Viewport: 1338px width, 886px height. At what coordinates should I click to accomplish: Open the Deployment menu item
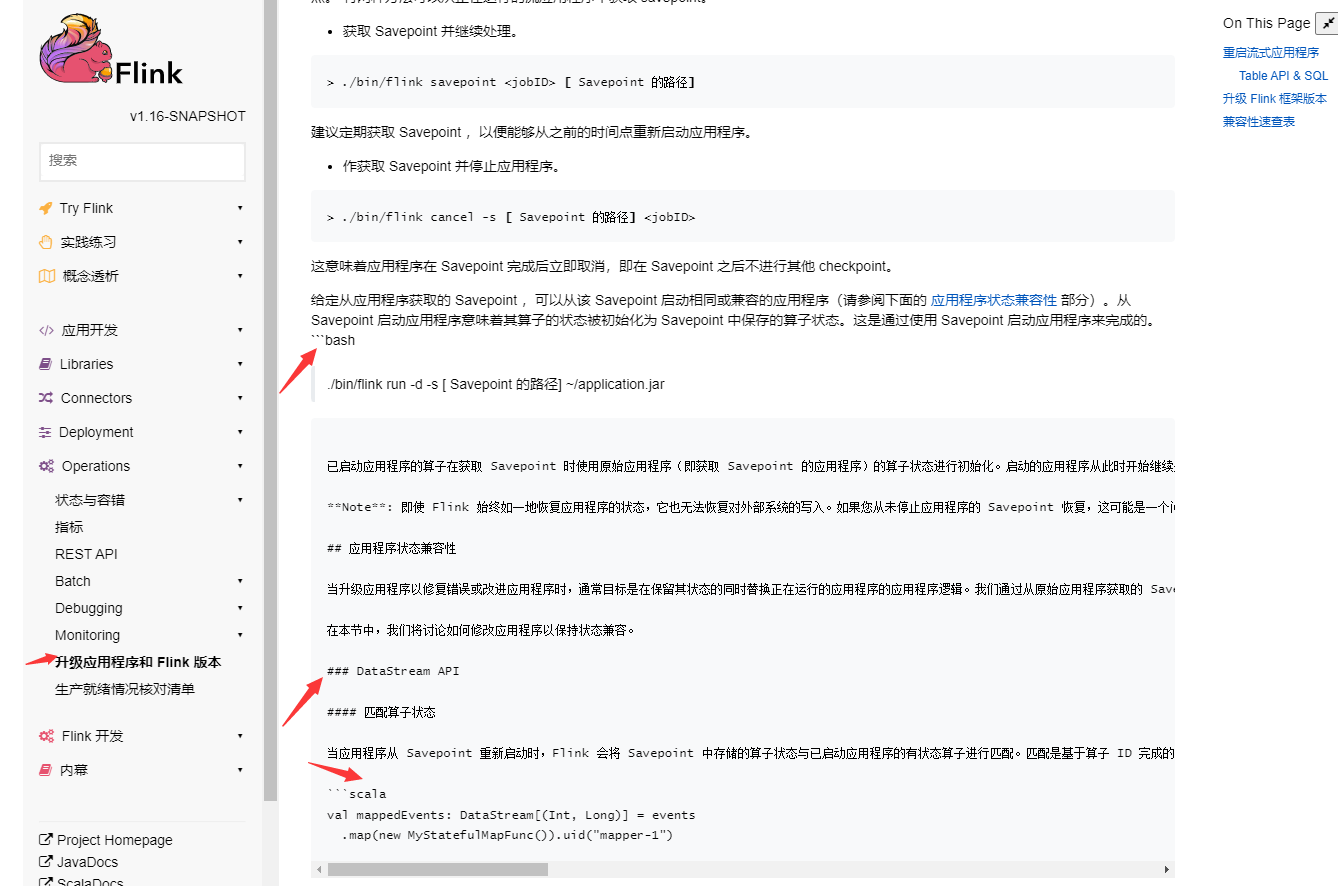point(96,432)
